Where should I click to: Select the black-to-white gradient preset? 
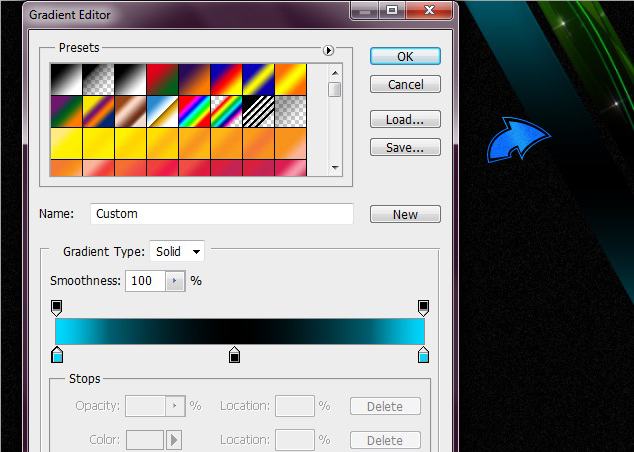(130, 78)
